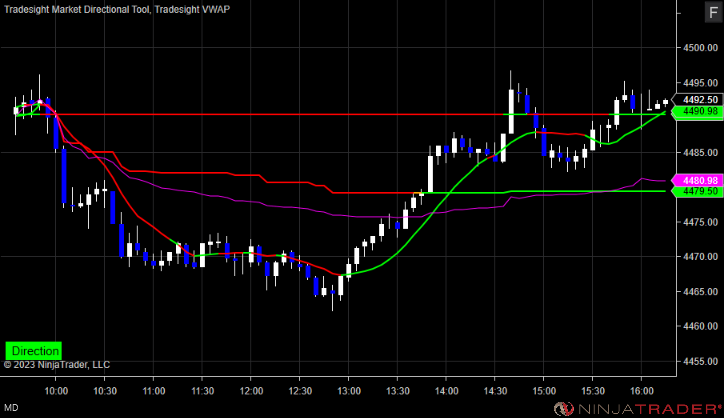The image size is (724, 418).
Task: Click the 10:00 time axis label
Action: [56, 391]
